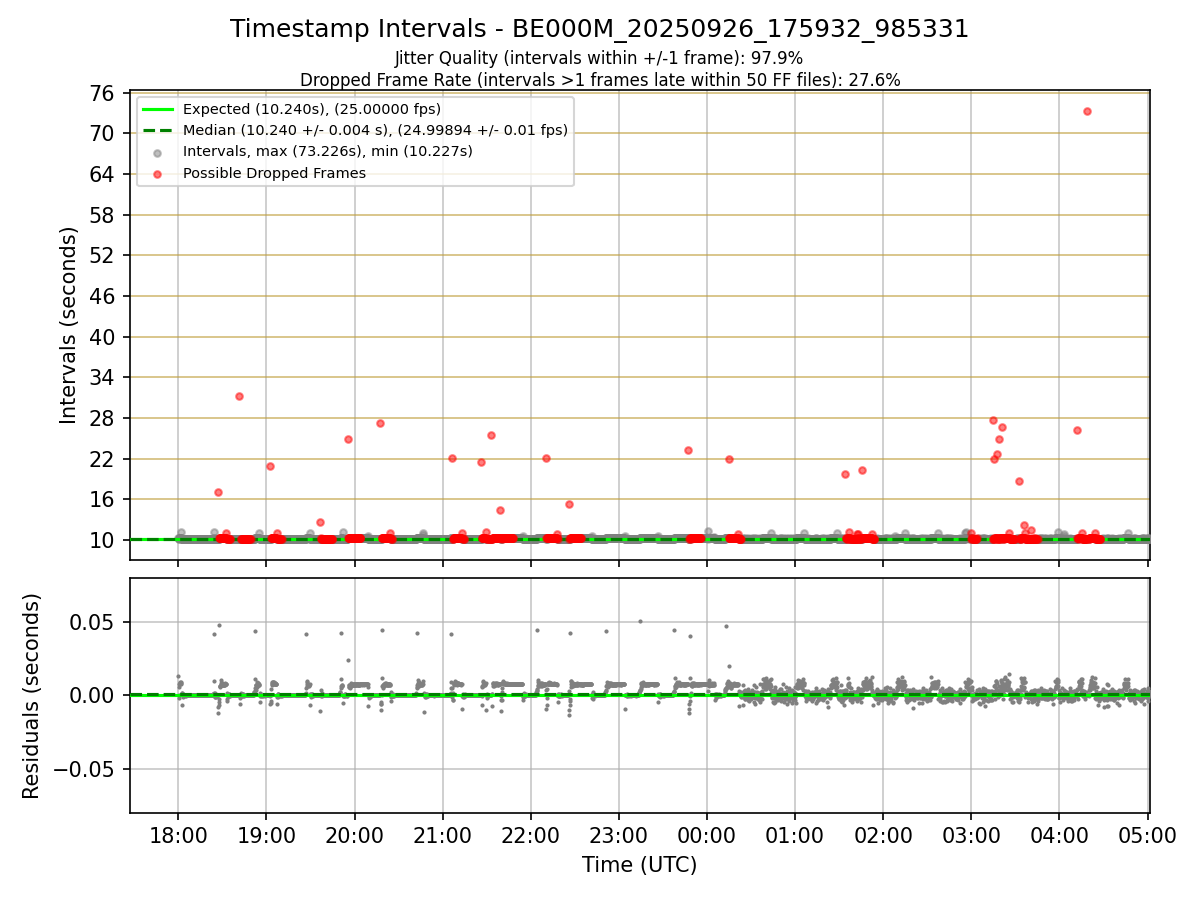Click legend entry 'Possible Dropped Frames'
1200x900 pixels.
pos(274,173)
